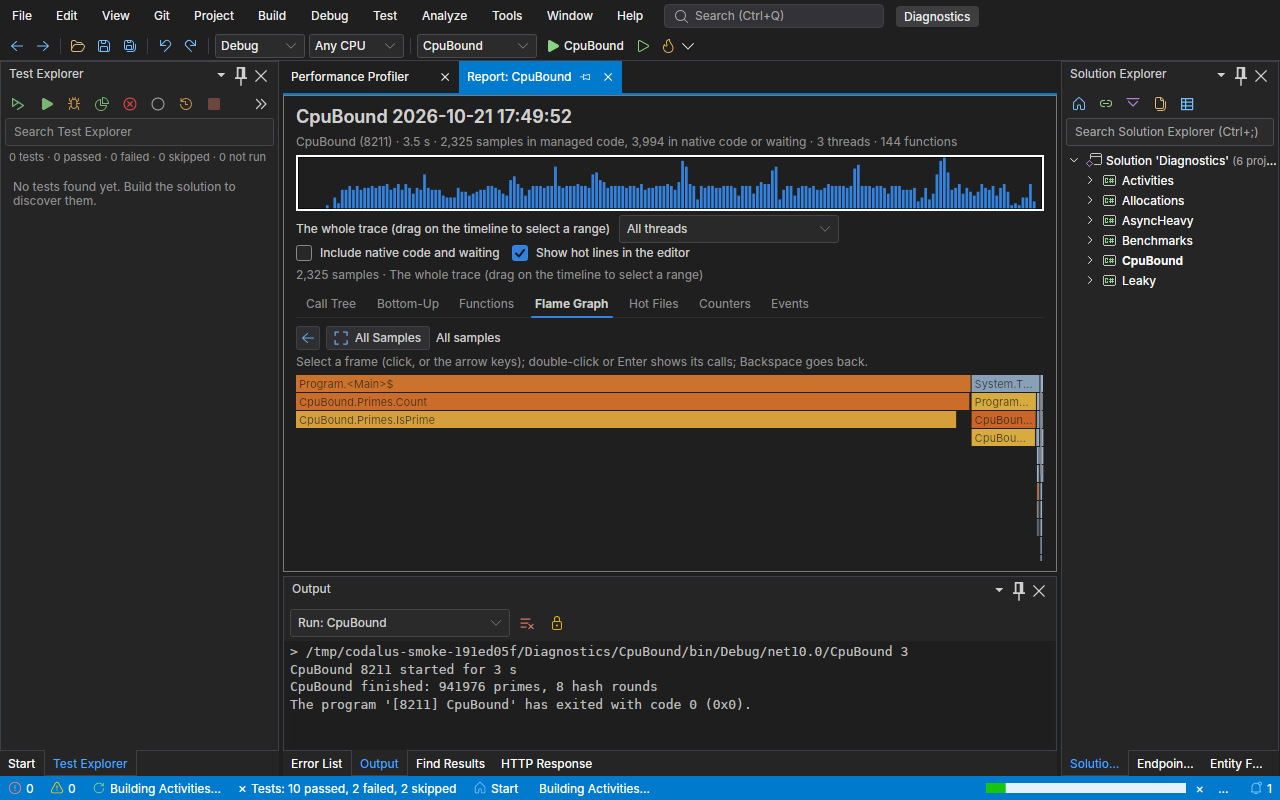This screenshot has height=800, width=1280.
Task: Clear the Output pane with the clear icon
Action: tap(527, 623)
